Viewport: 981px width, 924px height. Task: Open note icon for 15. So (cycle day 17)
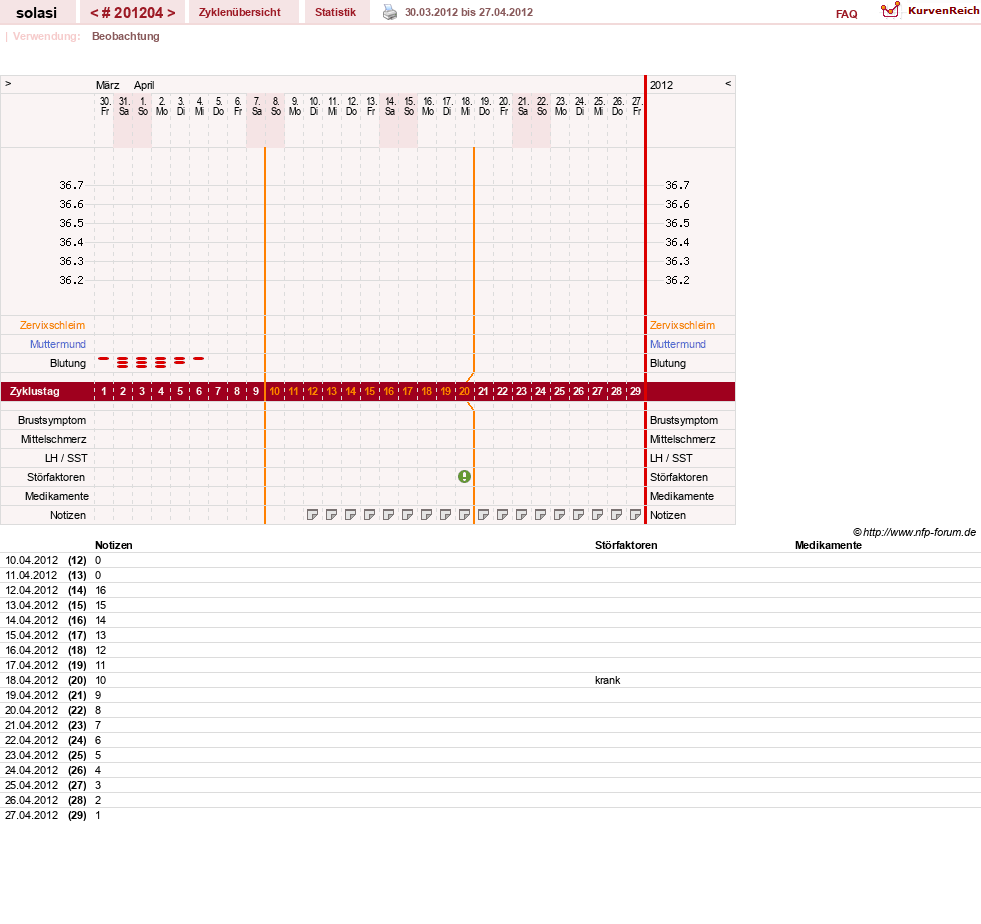coord(407,515)
